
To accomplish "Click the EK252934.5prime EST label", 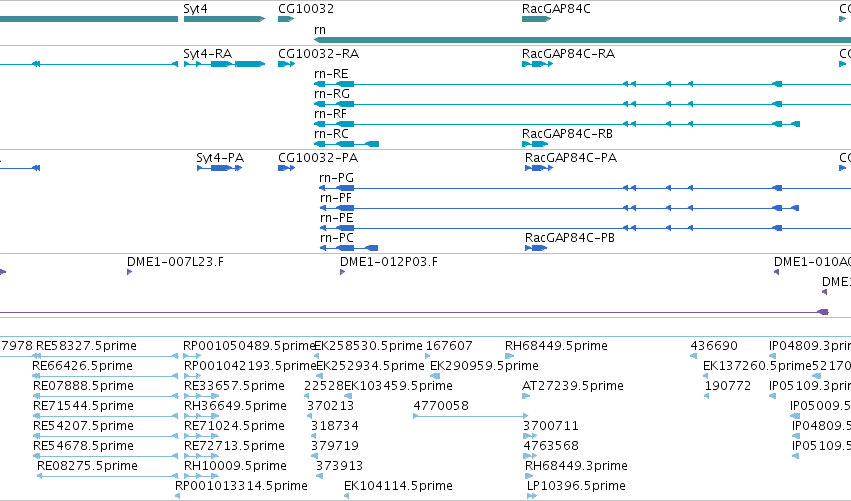I will click(x=370, y=366).
